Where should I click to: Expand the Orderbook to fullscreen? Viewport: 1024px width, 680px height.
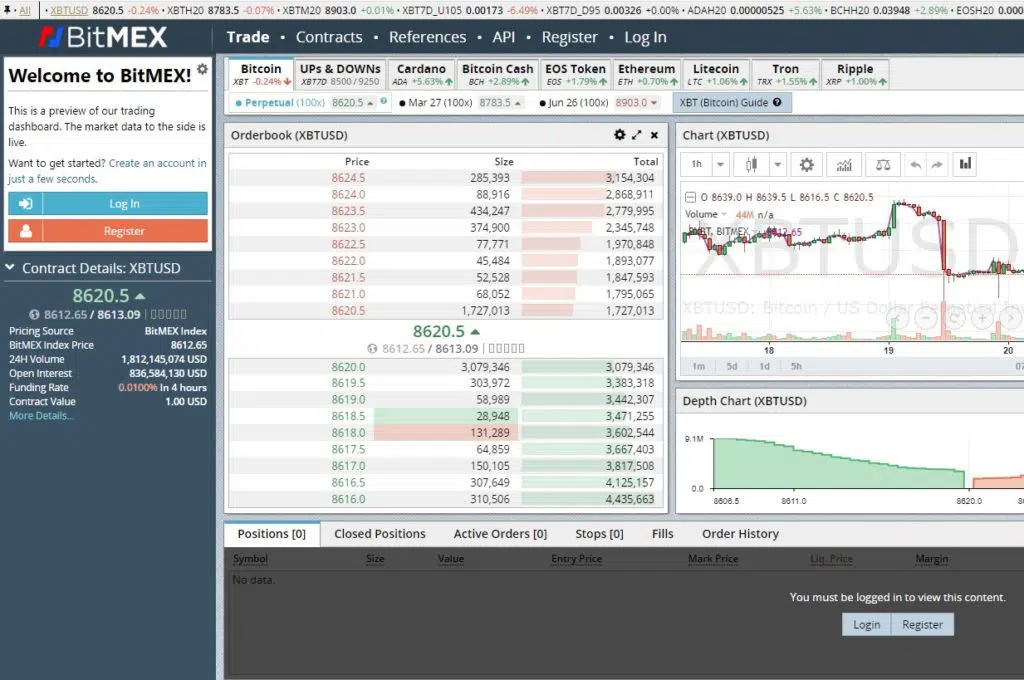click(637, 135)
